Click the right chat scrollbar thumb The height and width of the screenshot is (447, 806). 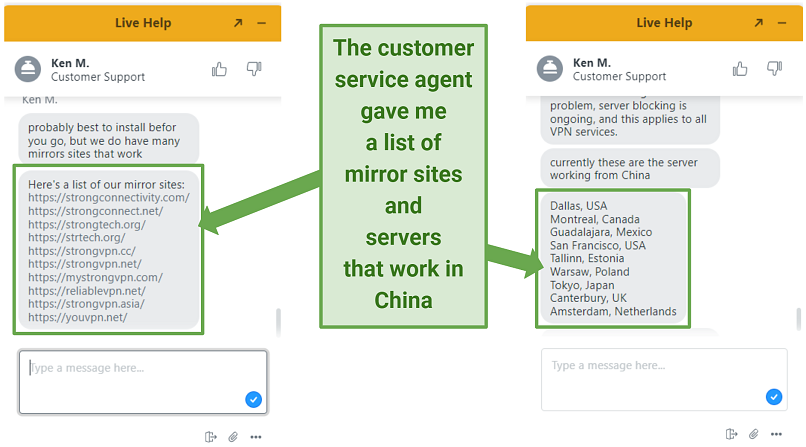(x=798, y=319)
